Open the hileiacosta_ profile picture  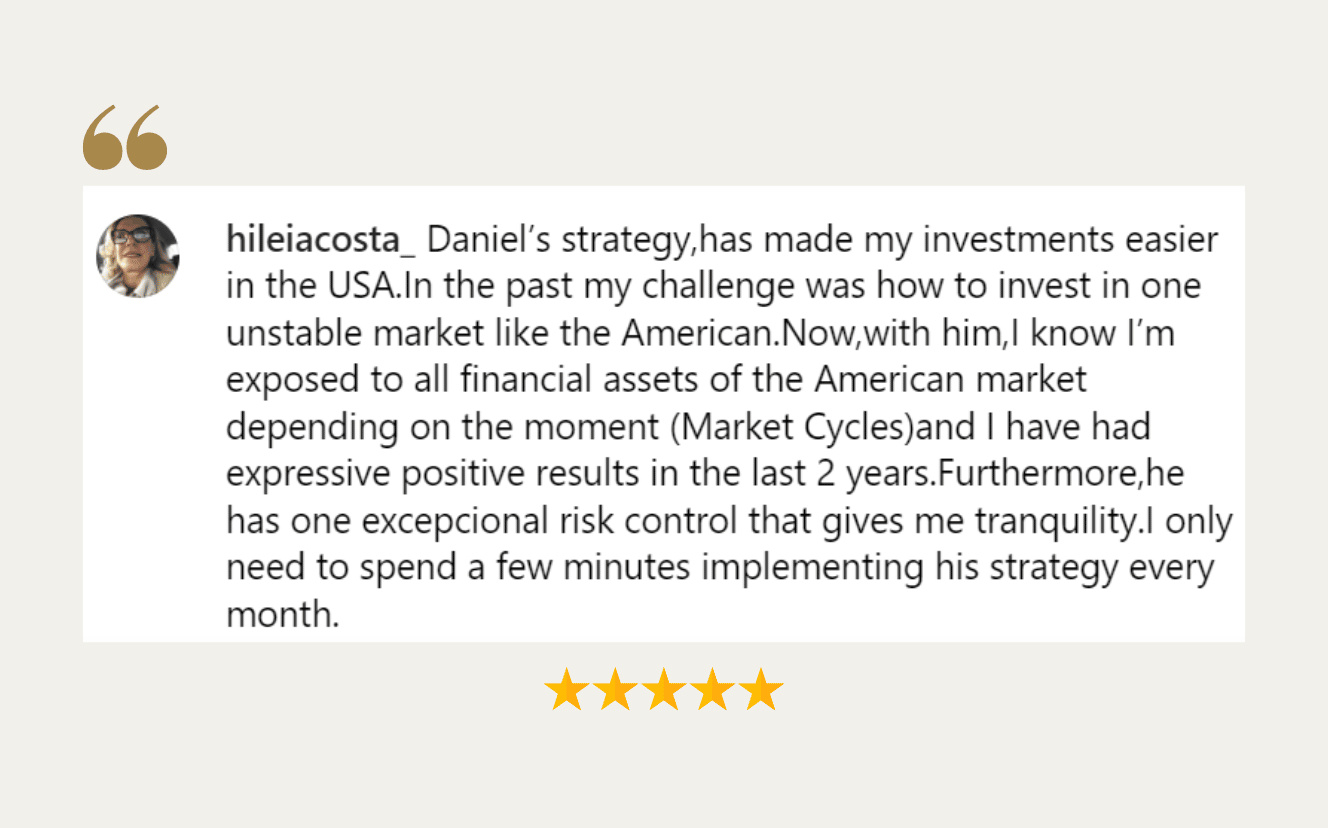click(138, 256)
